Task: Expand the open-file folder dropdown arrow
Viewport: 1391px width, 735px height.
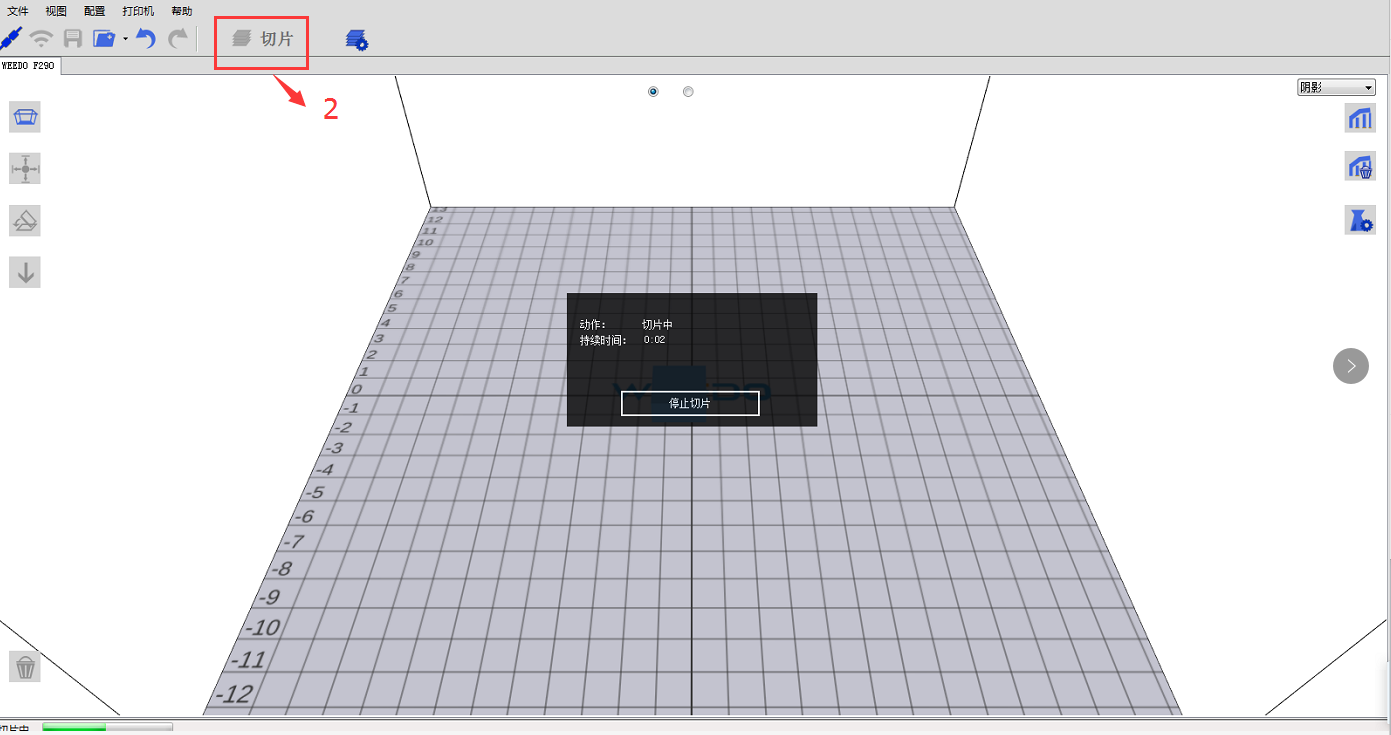Action: [125, 39]
